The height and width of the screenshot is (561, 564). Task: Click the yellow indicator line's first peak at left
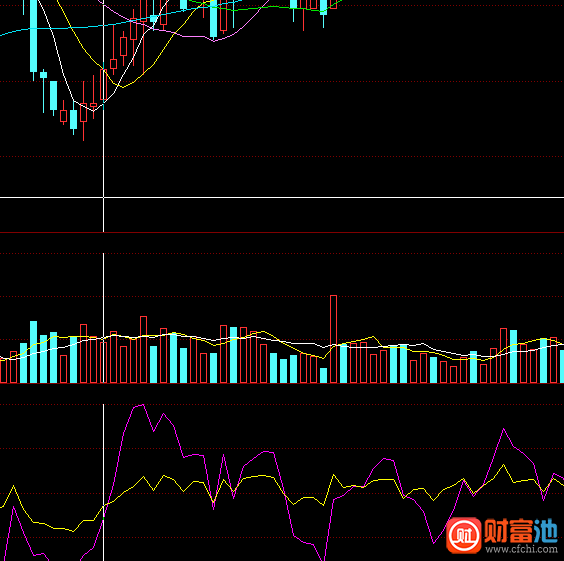click(x=13, y=486)
